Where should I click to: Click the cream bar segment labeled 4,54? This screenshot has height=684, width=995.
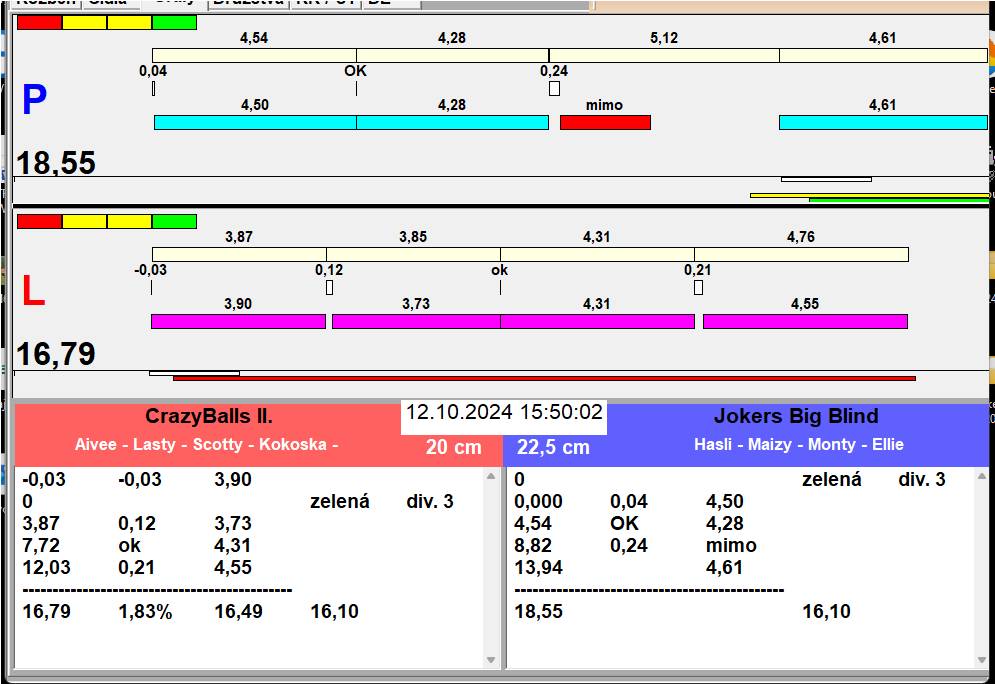(254, 55)
